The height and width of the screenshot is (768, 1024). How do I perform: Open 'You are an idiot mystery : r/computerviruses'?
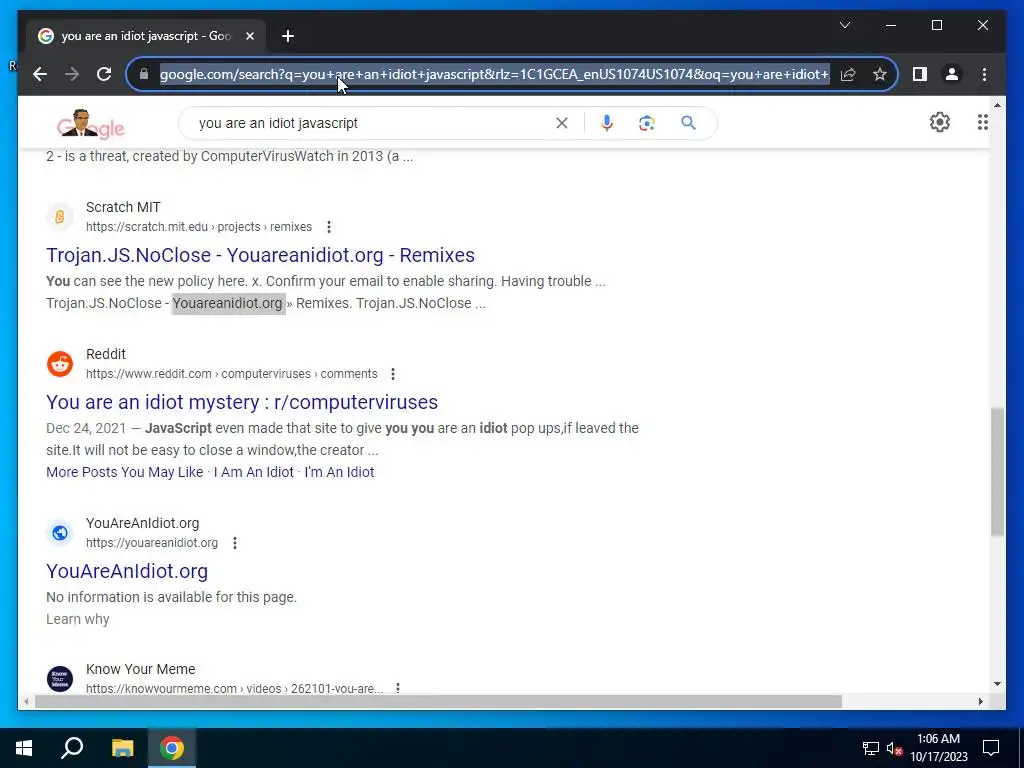click(x=242, y=402)
